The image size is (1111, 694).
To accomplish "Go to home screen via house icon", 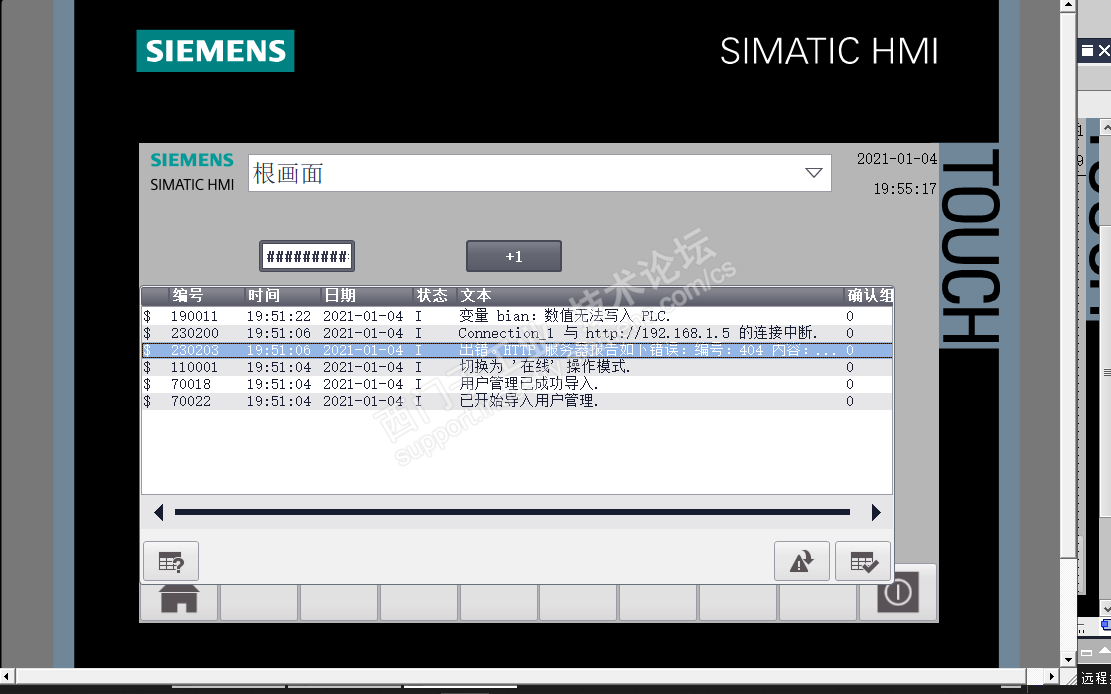I will [179, 601].
